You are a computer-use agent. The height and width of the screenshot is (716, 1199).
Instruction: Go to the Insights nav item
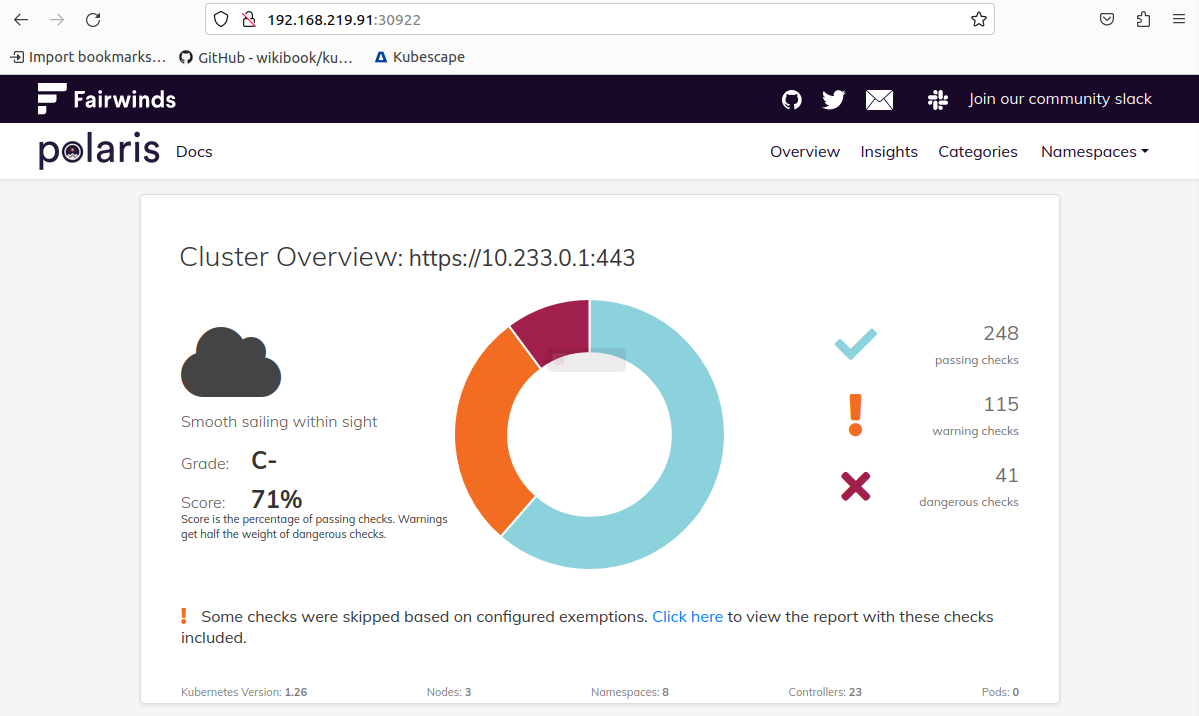click(889, 151)
